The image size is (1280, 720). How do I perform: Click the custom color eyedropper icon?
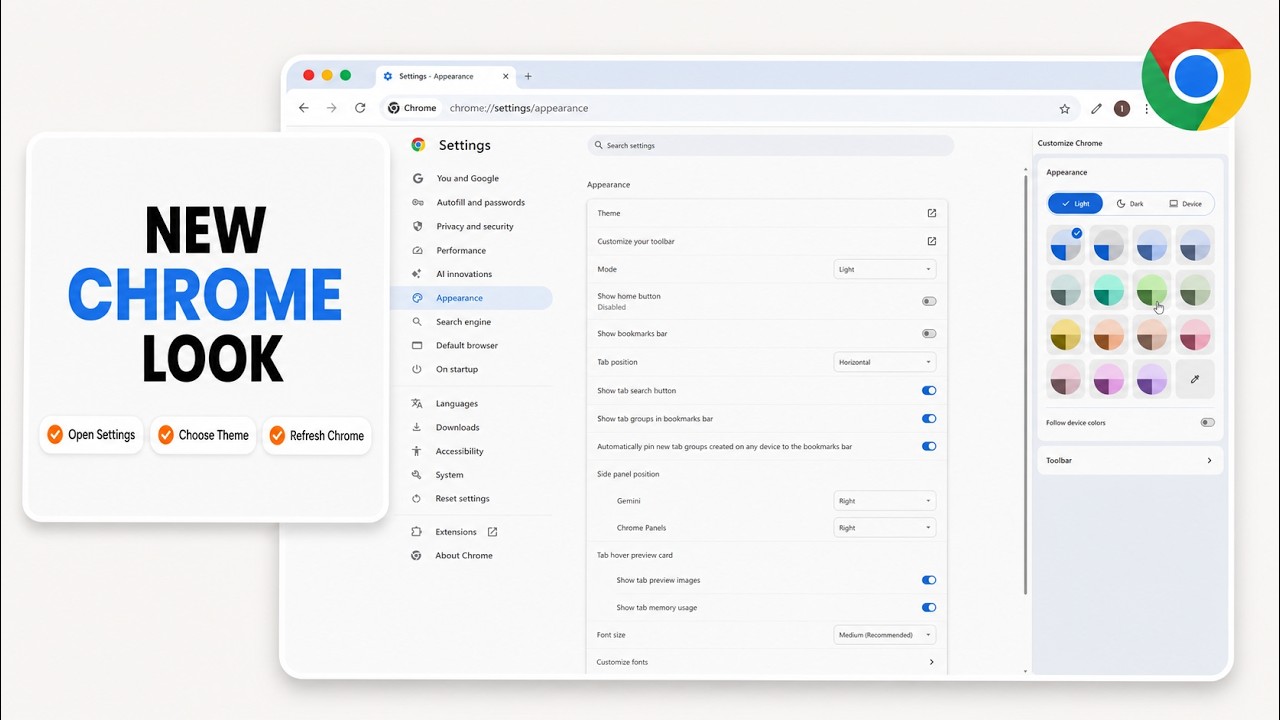[1195, 379]
